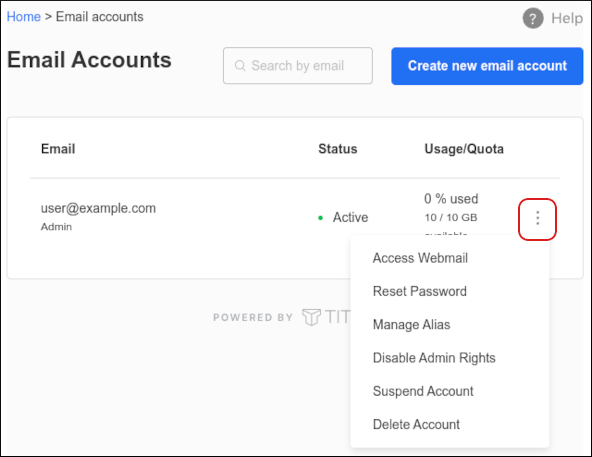The height and width of the screenshot is (457, 592).
Task: Click the Email accounts breadcrumb text
Action: click(x=100, y=17)
